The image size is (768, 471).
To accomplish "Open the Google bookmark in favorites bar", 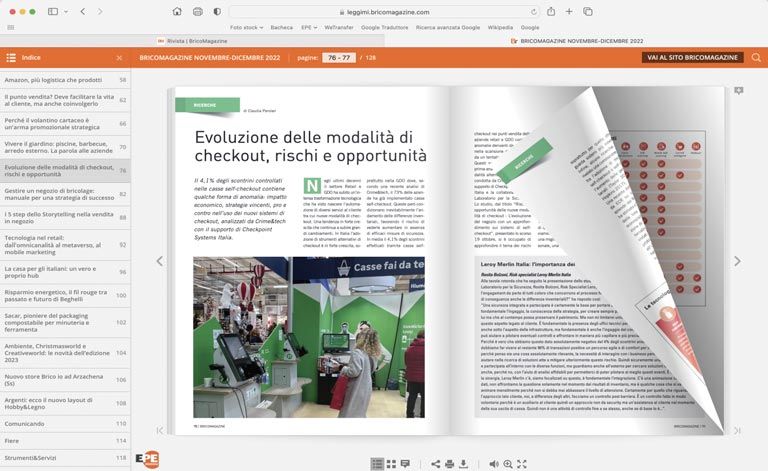I will tap(529, 27).
